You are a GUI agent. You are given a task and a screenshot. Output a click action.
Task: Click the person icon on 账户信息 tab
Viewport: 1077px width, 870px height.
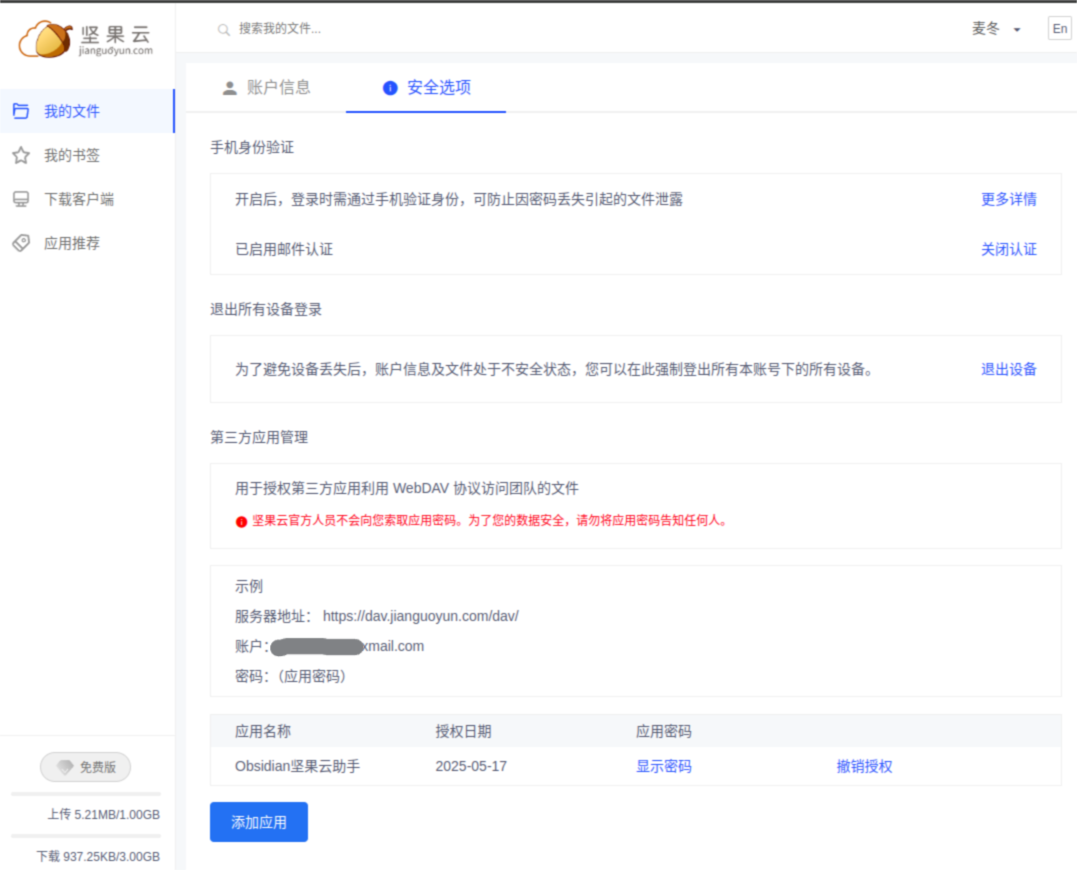pyautogui.click(x=229, y=88)
